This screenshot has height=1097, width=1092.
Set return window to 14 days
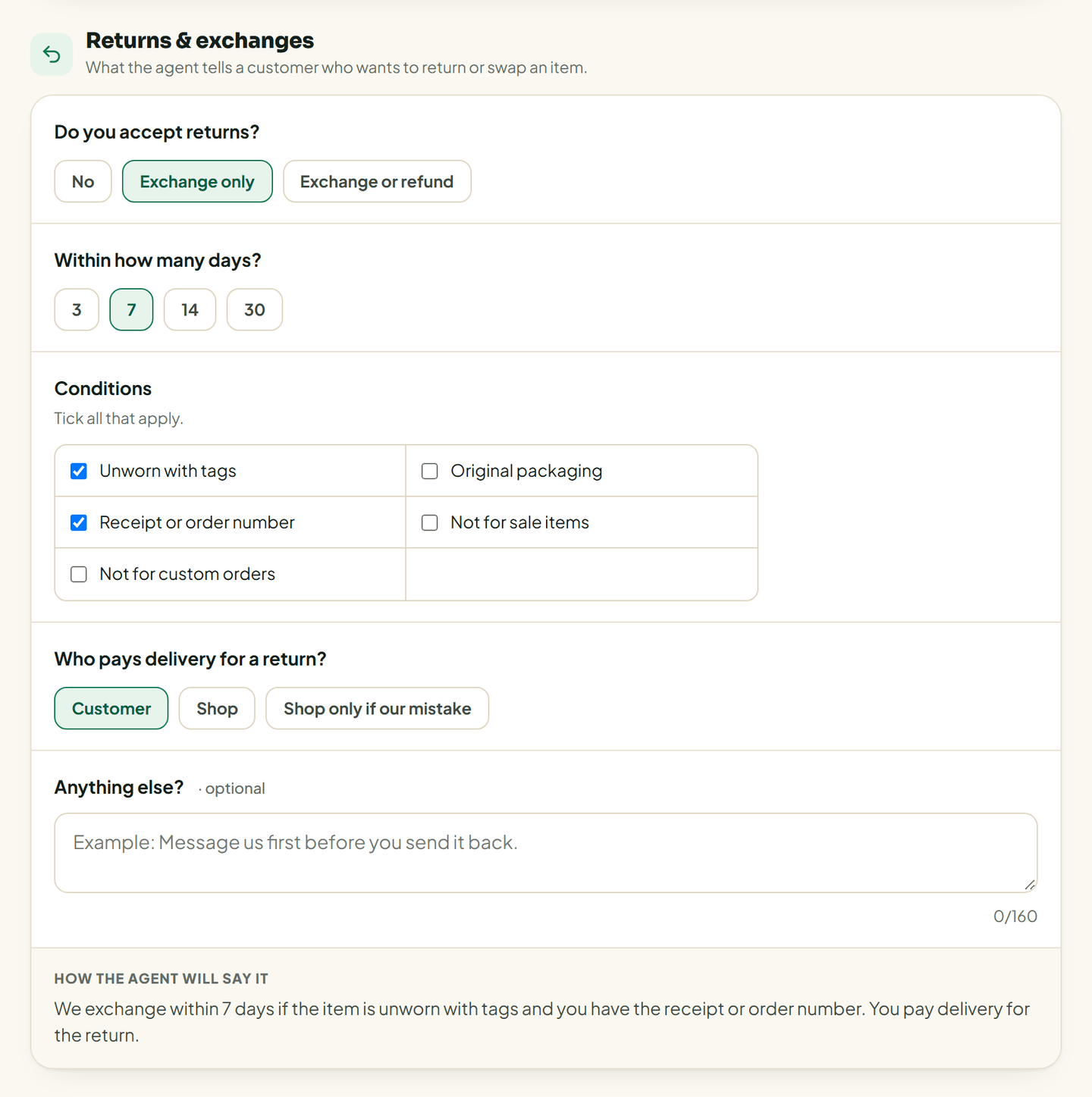[190, 309]
